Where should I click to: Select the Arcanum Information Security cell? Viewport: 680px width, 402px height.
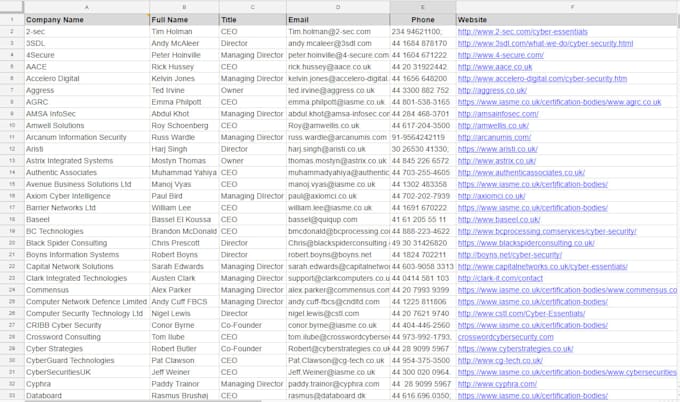pyautogui.click(x=87, y=137)
